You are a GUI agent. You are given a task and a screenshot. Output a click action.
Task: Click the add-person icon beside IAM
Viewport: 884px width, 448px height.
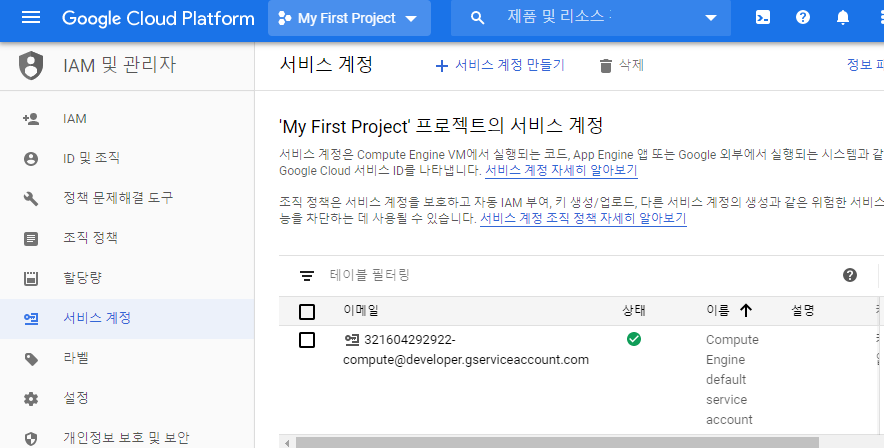31,119
